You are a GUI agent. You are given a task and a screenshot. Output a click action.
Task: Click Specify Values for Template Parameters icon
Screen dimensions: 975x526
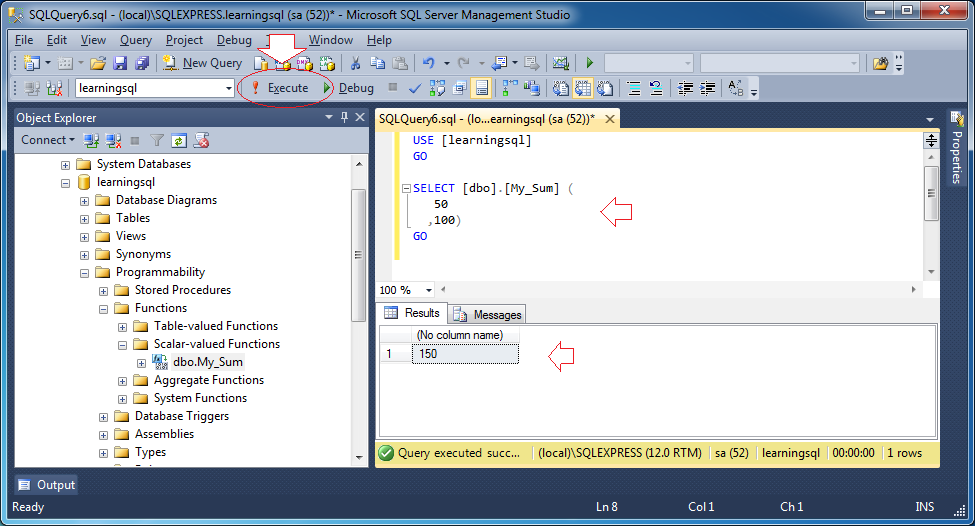click(x=736, y=89)
